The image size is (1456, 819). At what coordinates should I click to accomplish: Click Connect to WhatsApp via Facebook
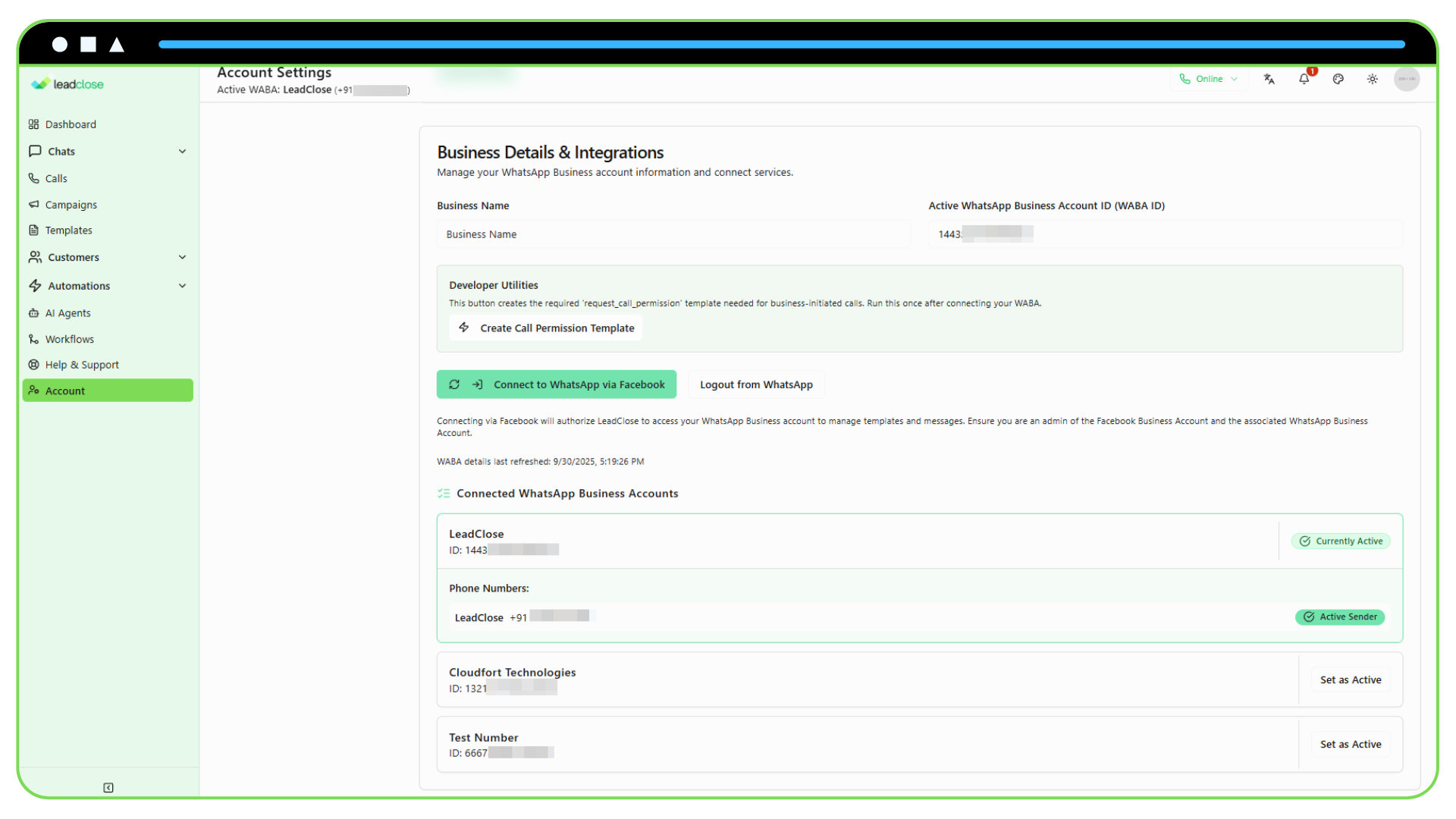(557, 384)
